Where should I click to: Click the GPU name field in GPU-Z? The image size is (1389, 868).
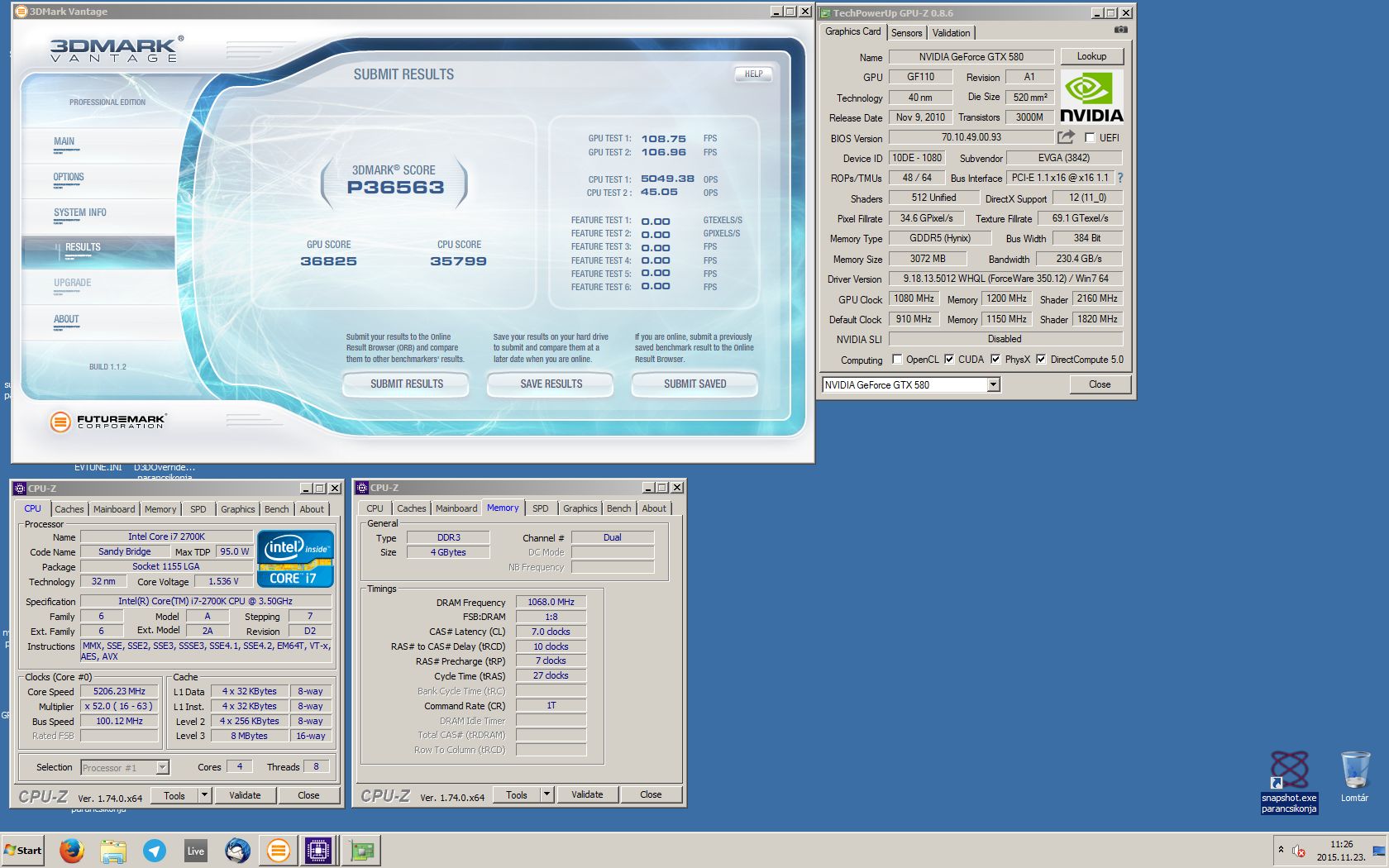tap(971, 57)
